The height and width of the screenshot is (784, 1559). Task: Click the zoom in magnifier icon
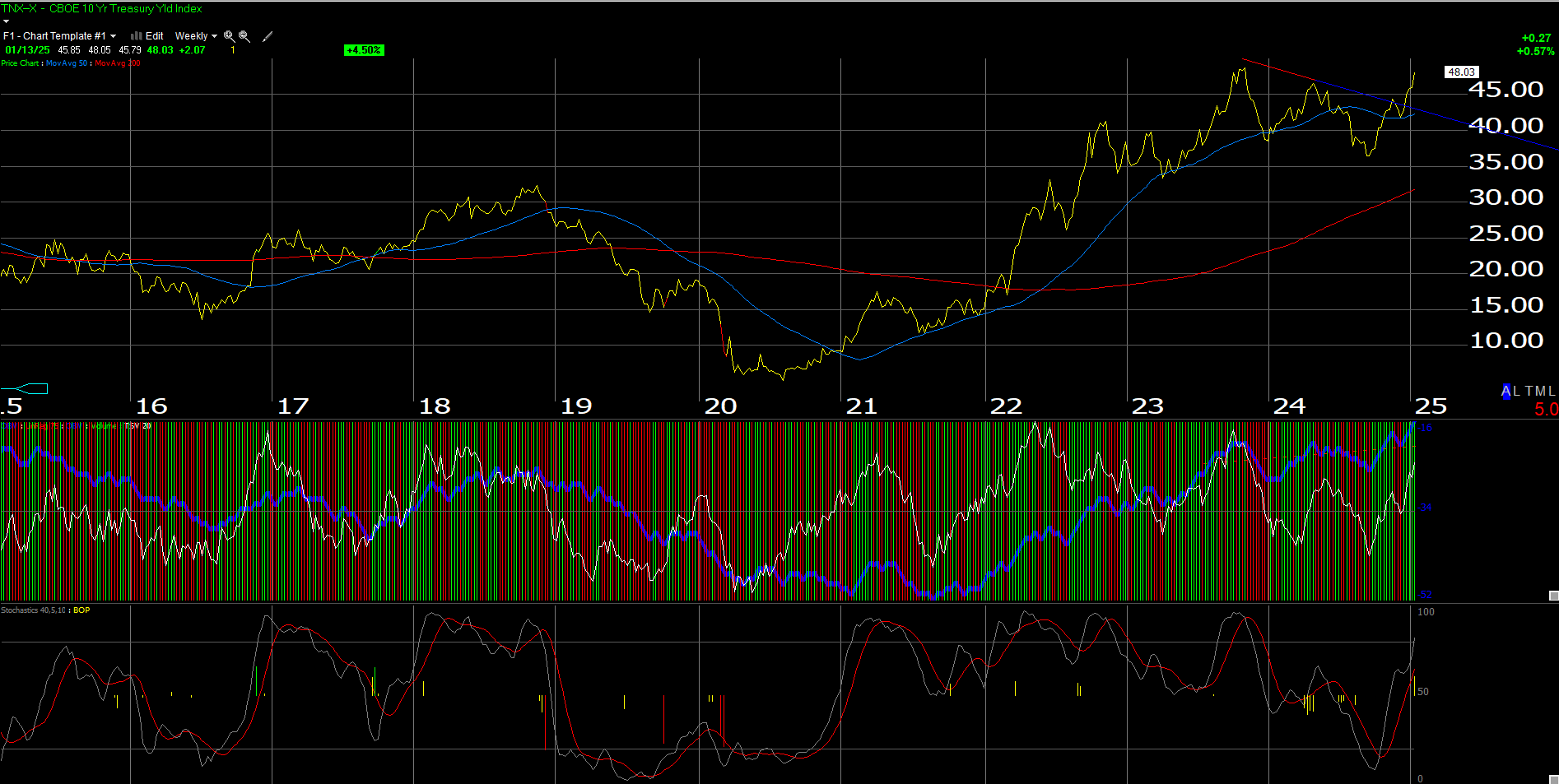coord(228,36)
